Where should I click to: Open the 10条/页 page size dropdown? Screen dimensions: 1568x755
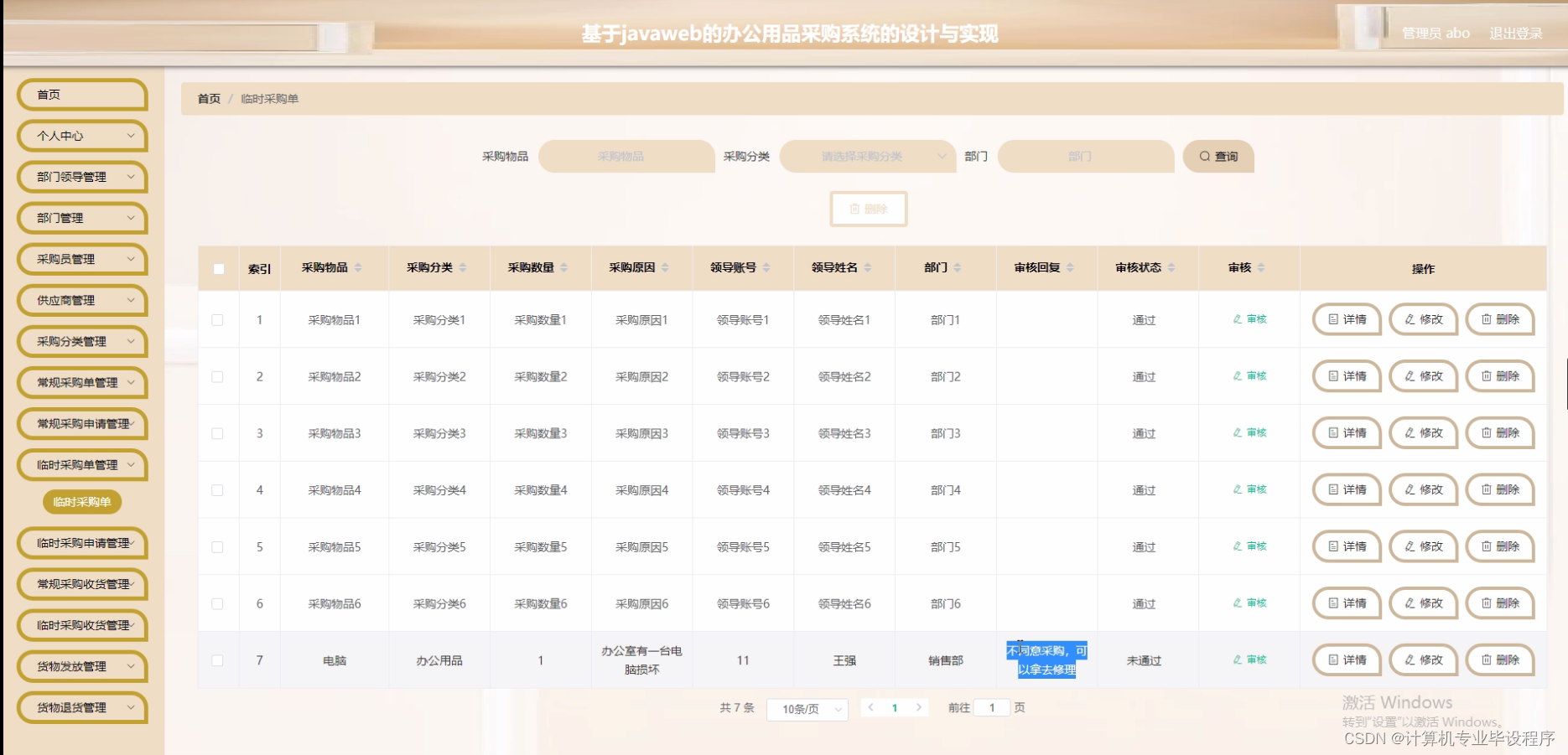[x=807, y=708]
